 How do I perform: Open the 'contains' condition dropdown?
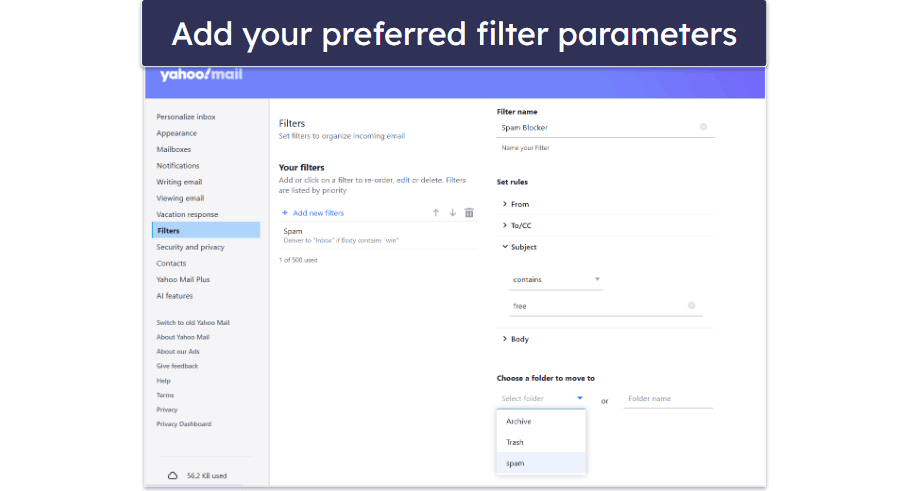click(x=556, y=279)
